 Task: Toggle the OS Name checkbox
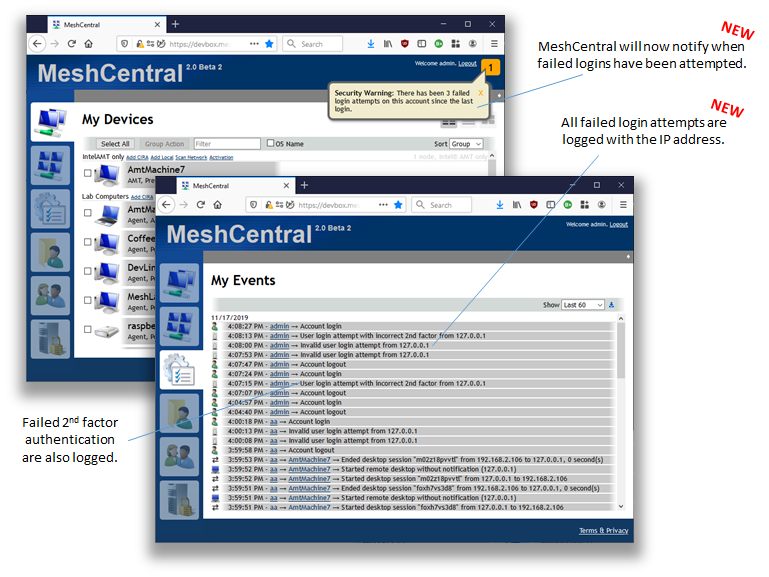click(x=270, y=143)
